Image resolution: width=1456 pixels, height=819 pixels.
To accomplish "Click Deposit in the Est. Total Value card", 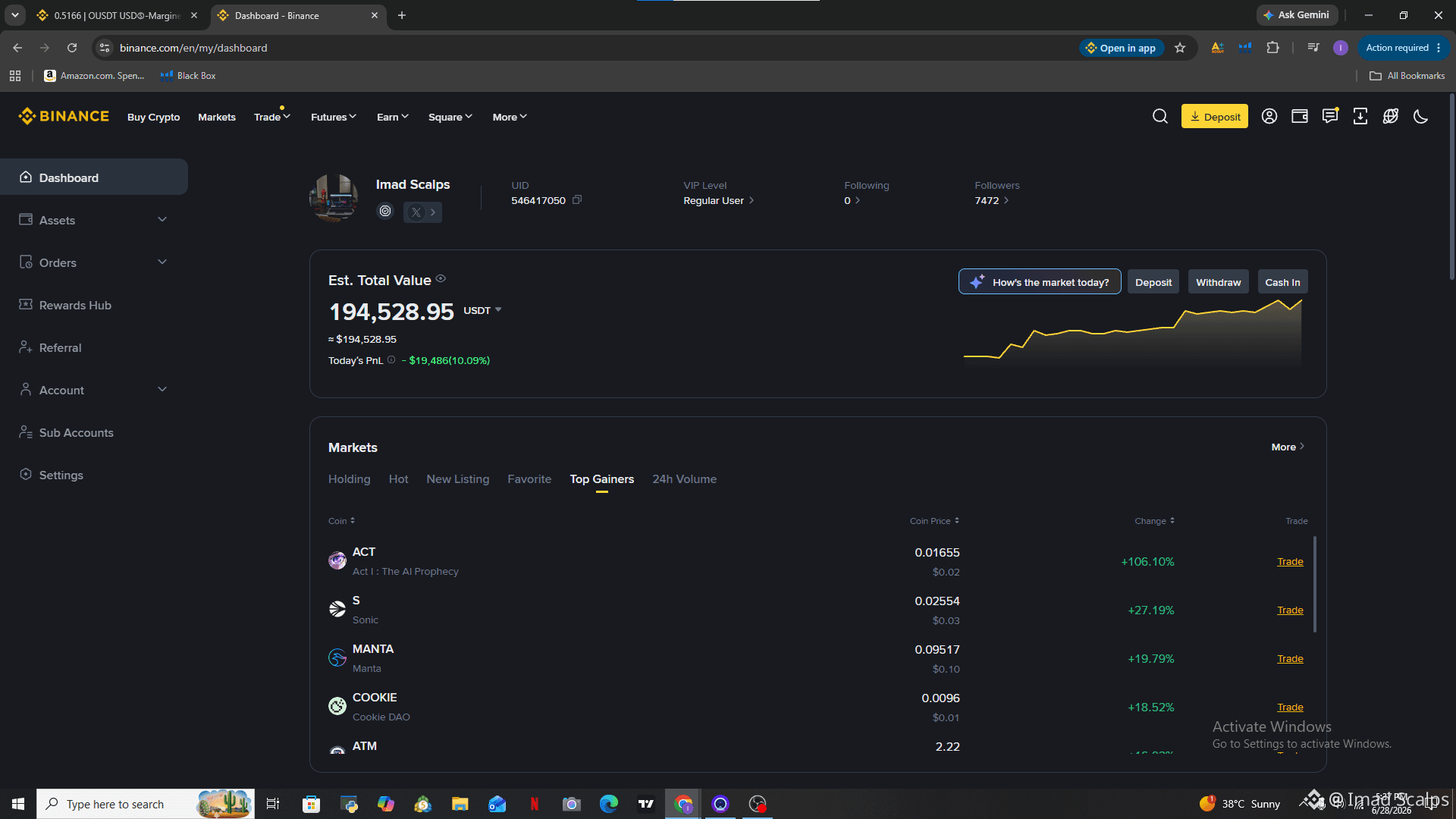I will 1153,281.
